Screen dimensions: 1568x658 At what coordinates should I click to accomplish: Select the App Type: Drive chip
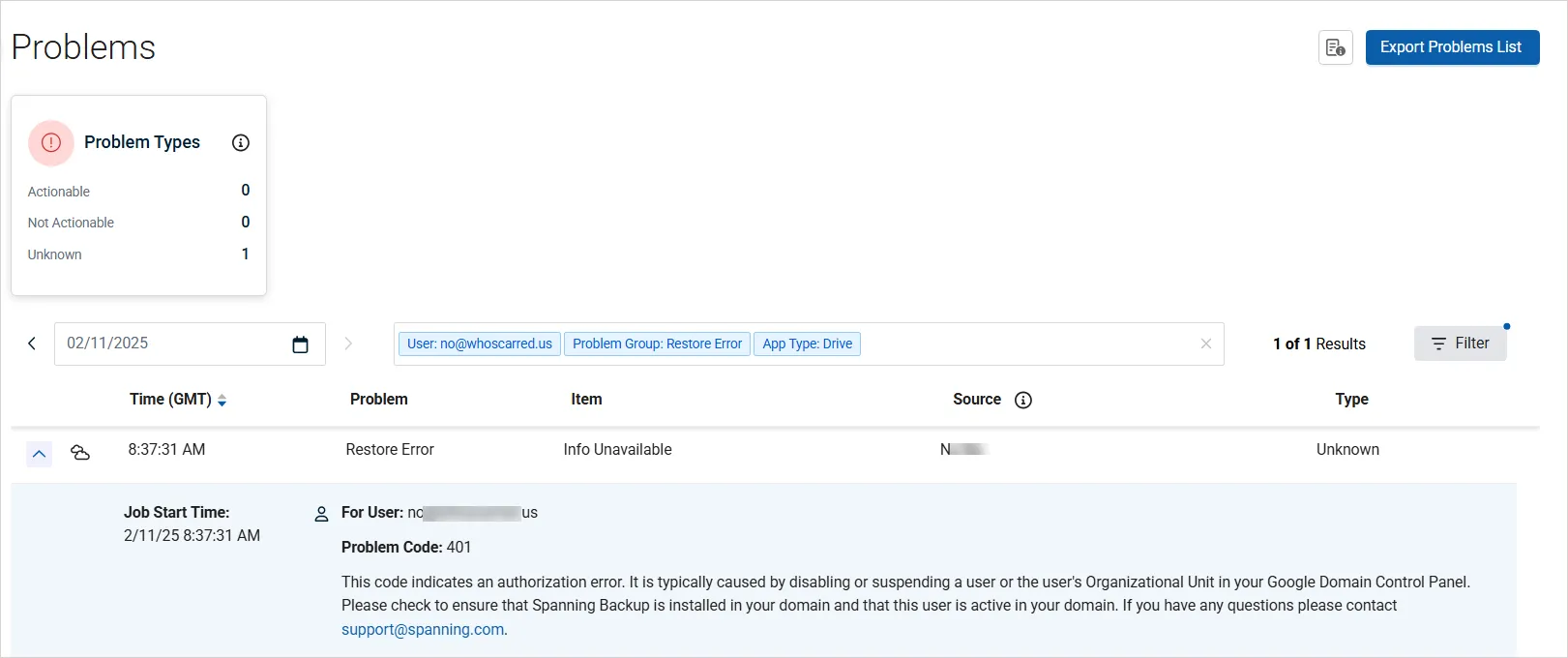[x=807, y=344]
